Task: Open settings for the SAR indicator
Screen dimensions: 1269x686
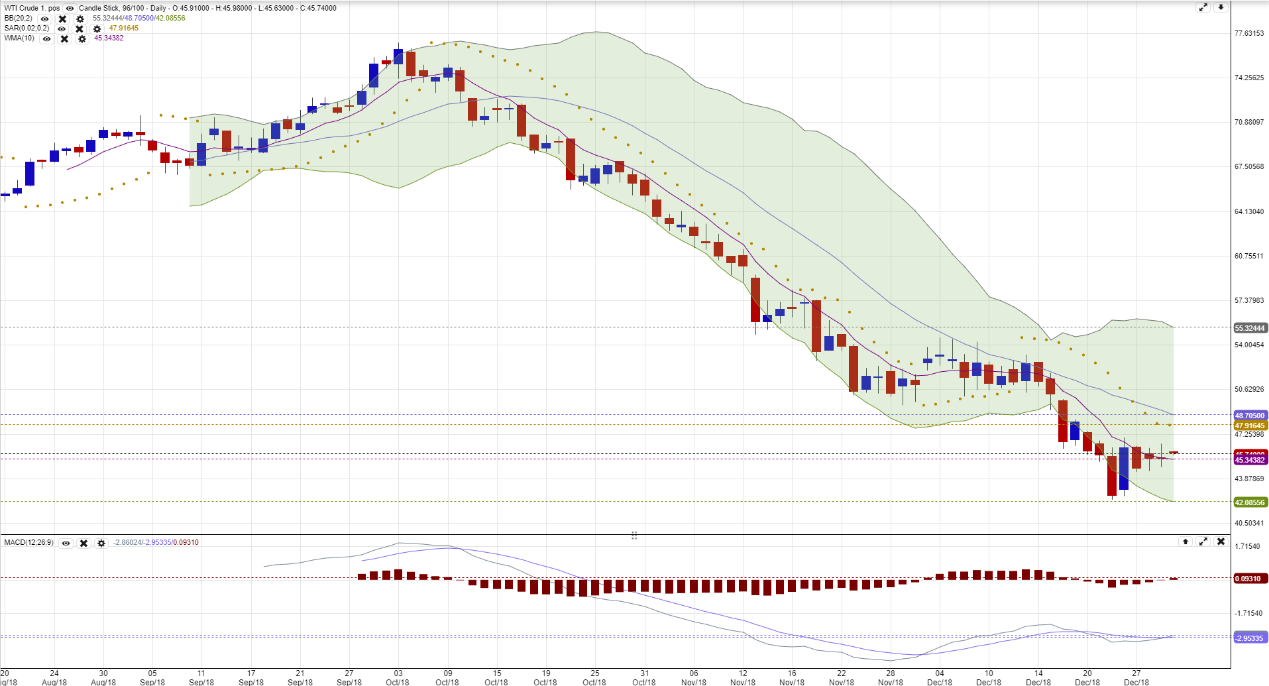Action: click(x=96, y=28)
